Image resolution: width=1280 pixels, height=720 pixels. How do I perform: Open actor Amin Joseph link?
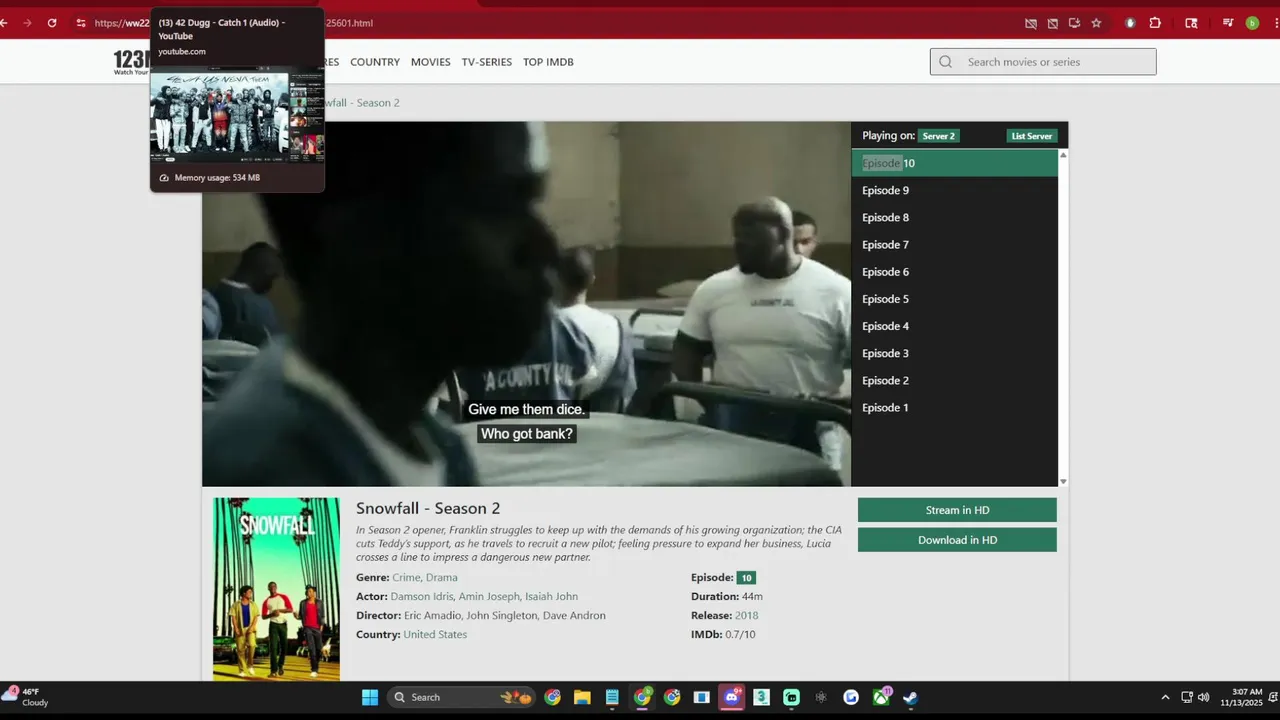pos(489,596)
